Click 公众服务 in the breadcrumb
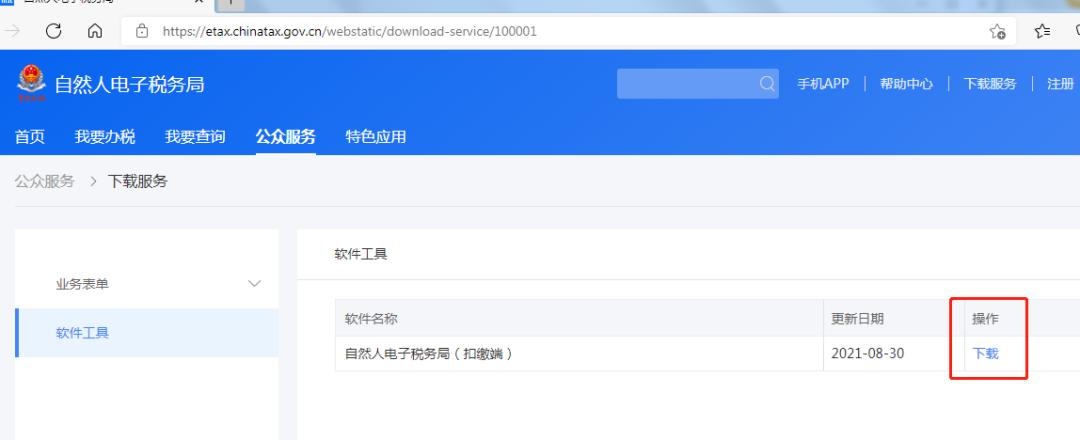Screen dimensions: 1080x440 pos(44,182)
